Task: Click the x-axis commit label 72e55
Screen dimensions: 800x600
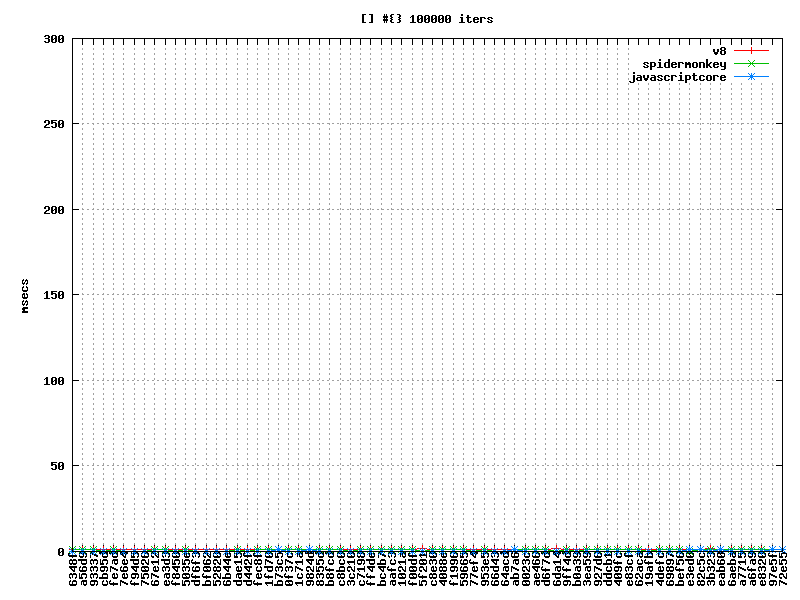Action: click(782, 568)
